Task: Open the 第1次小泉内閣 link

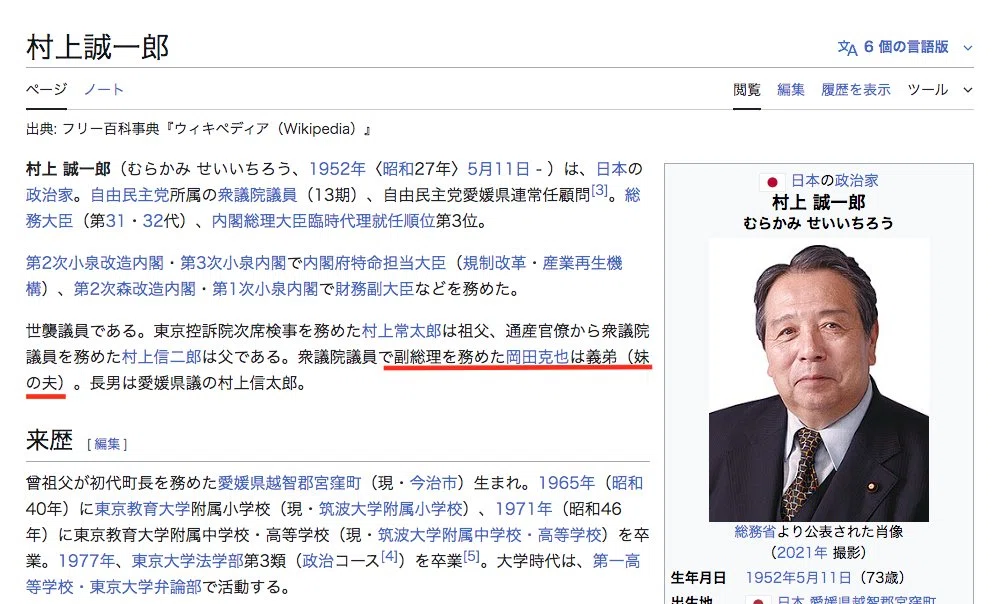Action: point(265,289)
